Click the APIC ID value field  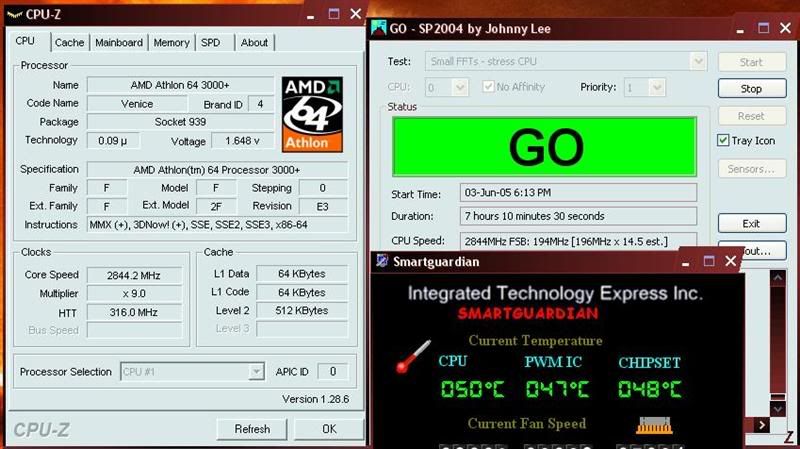click(333, 371)
